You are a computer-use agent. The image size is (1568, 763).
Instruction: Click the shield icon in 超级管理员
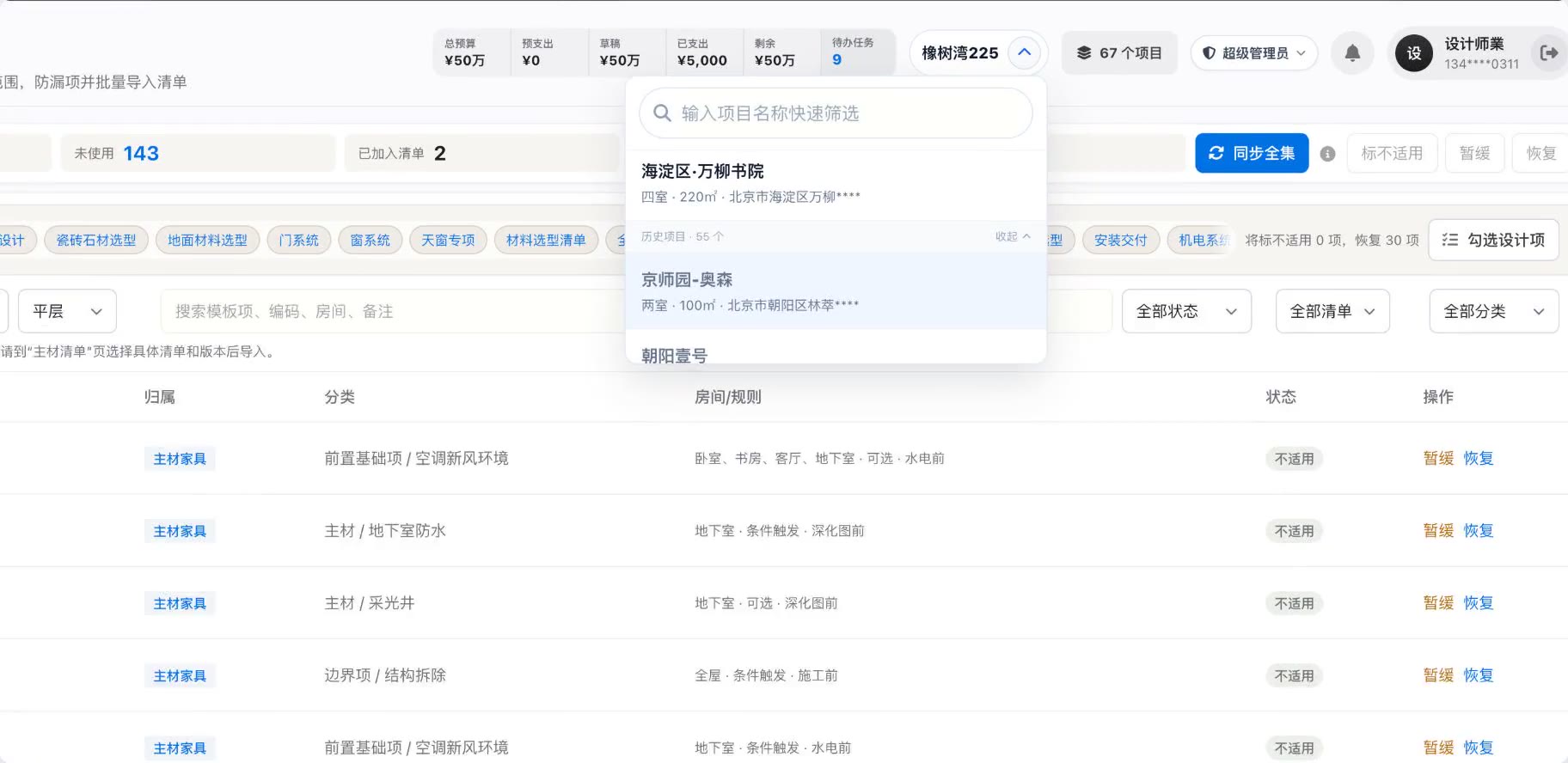(1209, 53)
